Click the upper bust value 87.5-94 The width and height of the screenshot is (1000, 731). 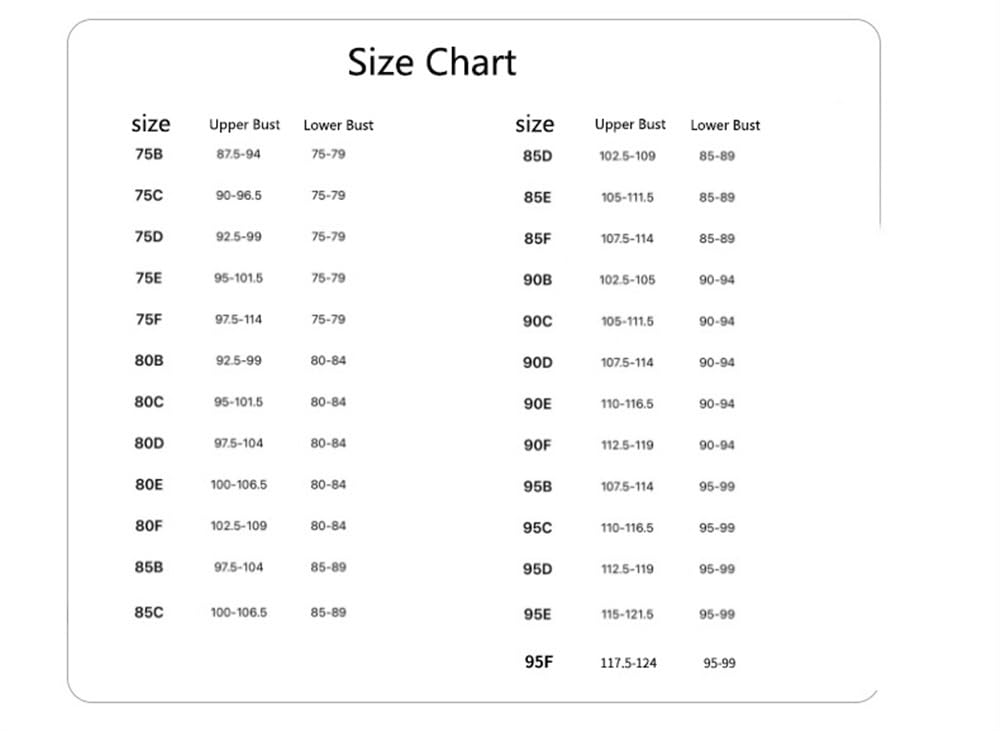[x=239, y=154]
